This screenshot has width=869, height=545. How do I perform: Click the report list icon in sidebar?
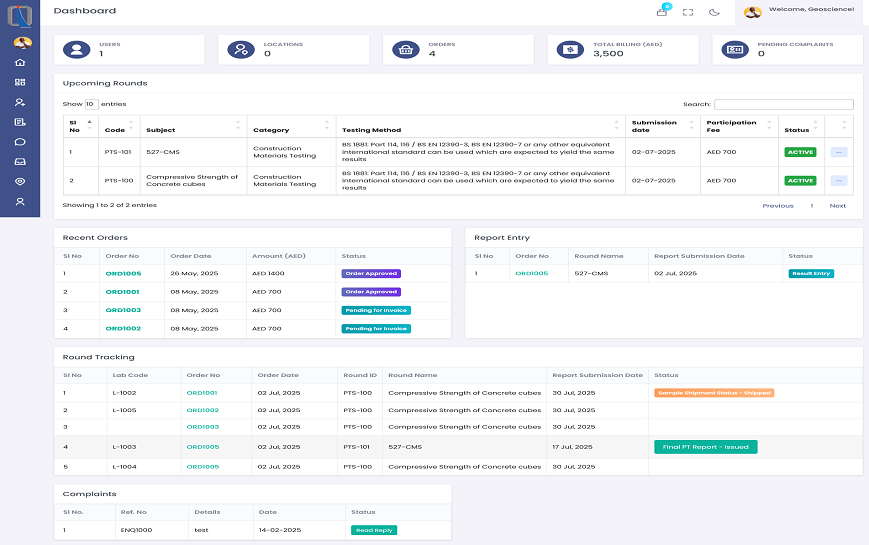point(20,122)
